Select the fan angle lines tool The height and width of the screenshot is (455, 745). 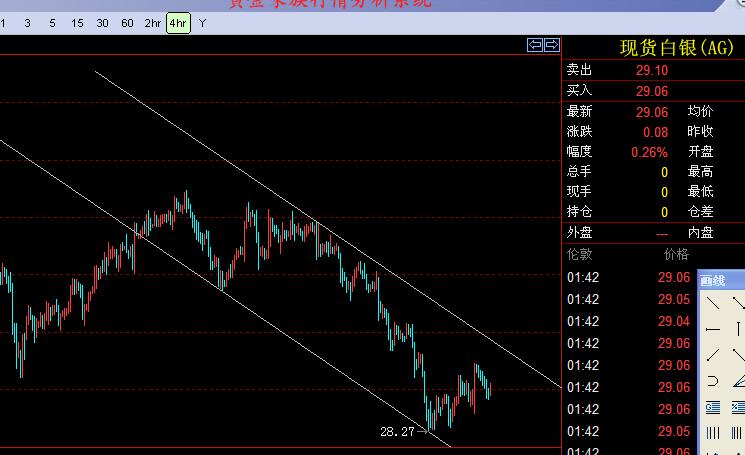(x=738, y=381)
